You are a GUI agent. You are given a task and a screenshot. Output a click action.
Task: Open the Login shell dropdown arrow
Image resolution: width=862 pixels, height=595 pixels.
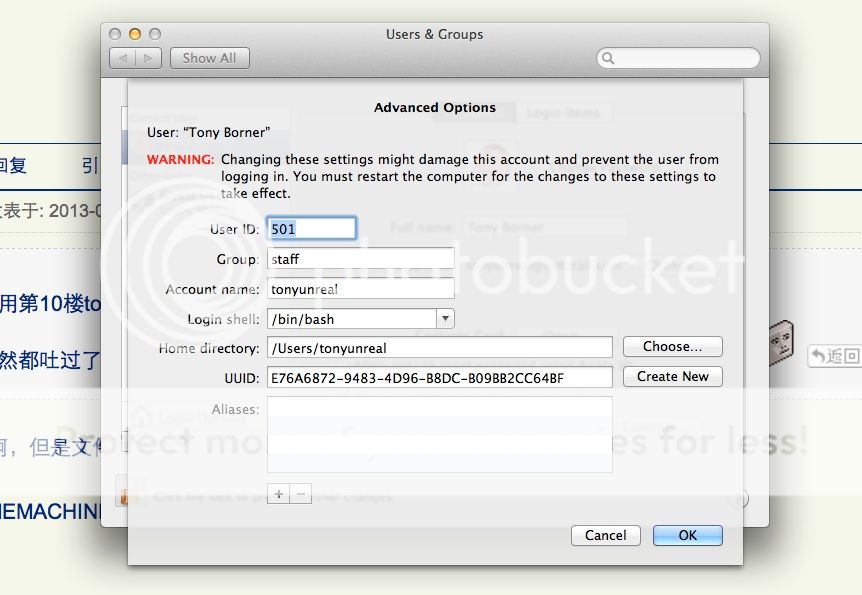[445, 318]
